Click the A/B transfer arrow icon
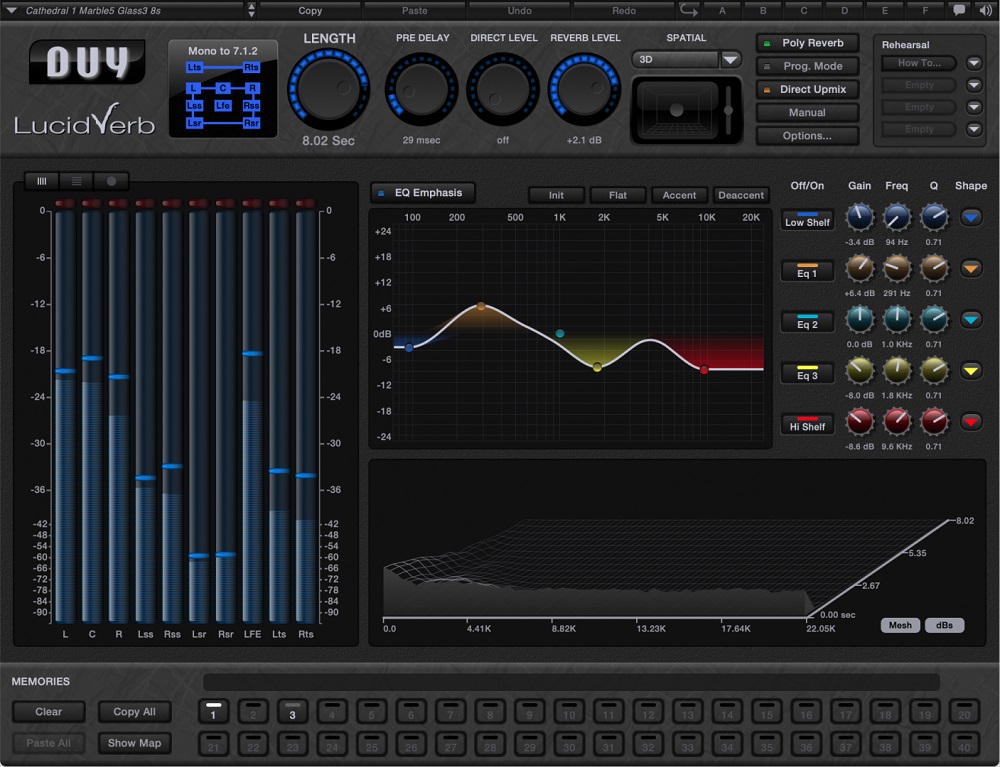The width and height of the screenshot is (1000, 767). (689, 10)
